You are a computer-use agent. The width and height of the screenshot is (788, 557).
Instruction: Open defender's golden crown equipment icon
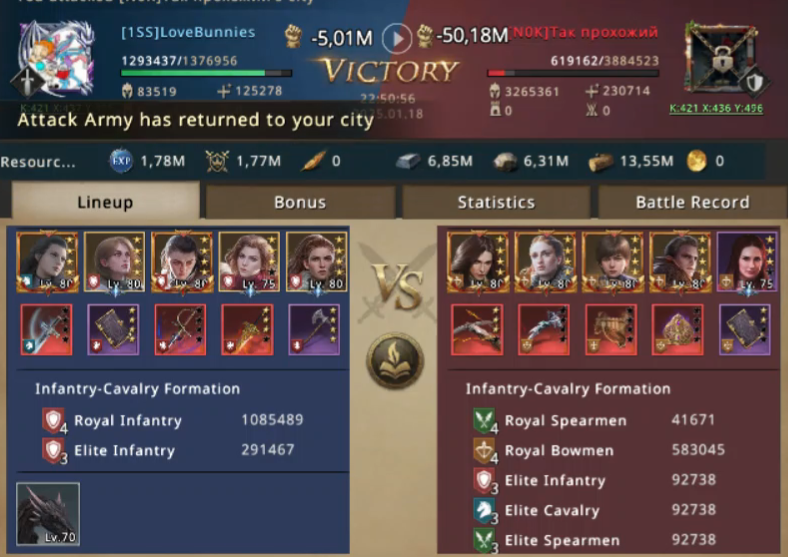pos(677,330)
